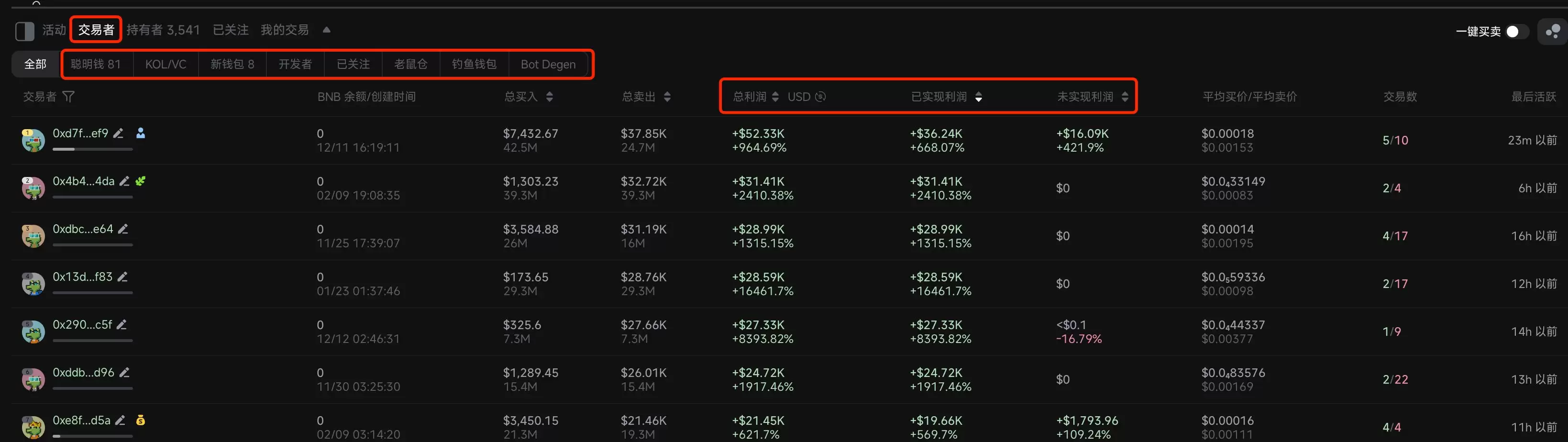
Task: Click the USD currency switch icon beside 总利润
Action: point(820,96)
